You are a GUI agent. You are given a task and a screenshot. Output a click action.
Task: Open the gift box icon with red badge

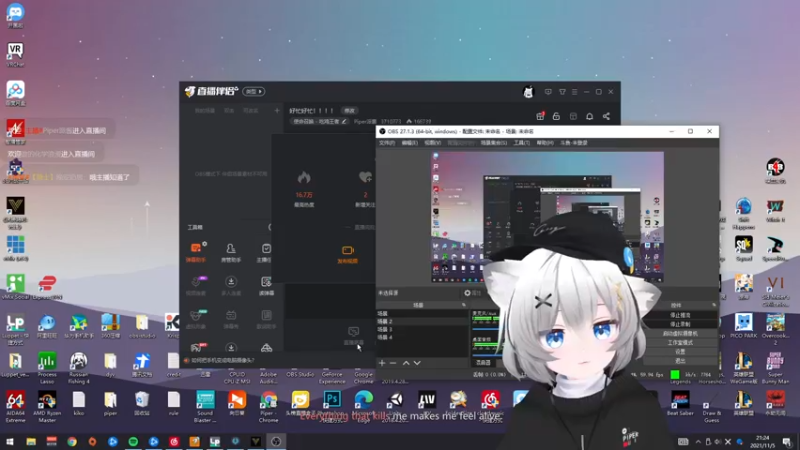pyautogui.click(x=540, y=116)
